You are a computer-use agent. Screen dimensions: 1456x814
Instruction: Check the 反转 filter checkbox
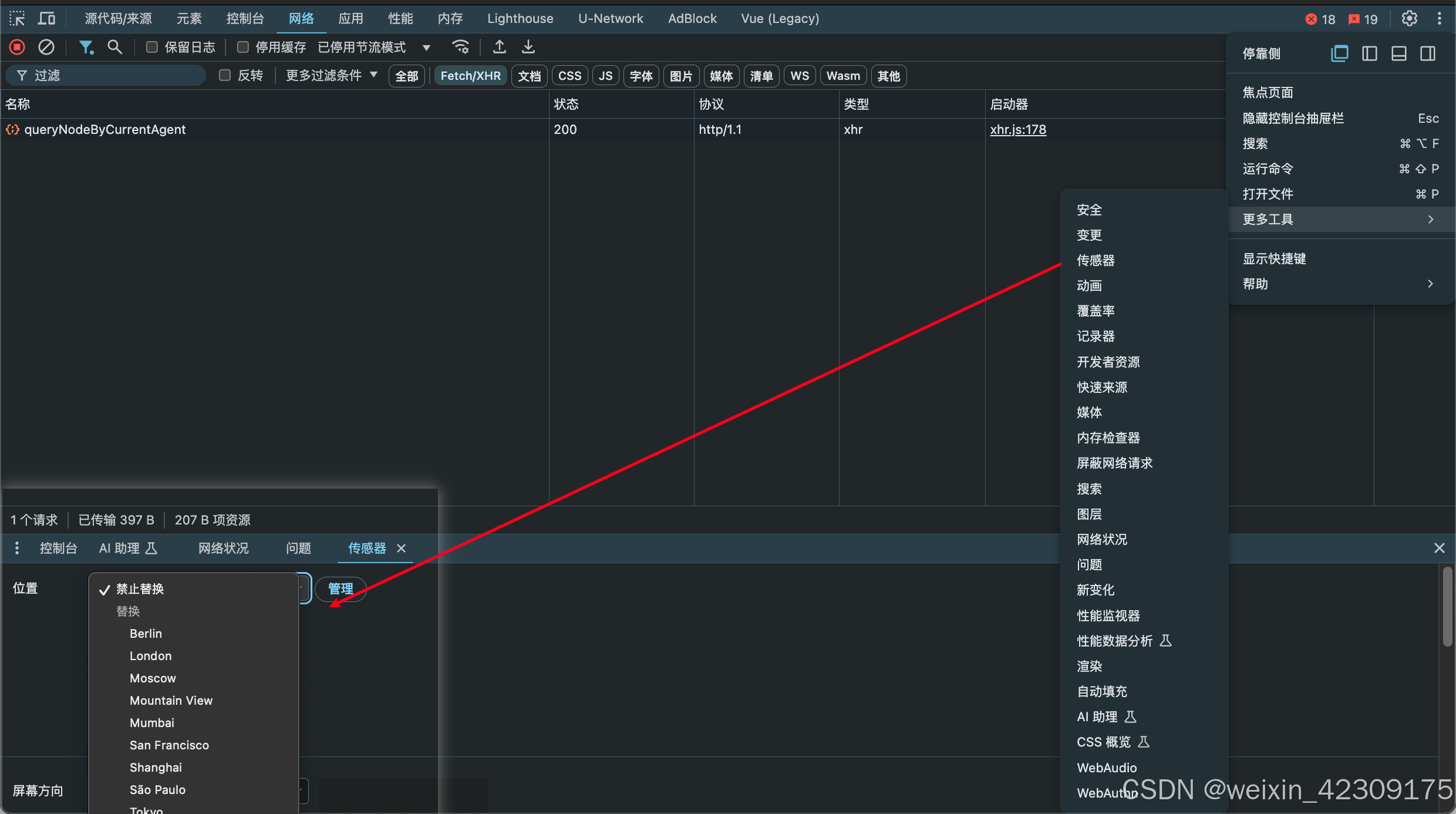(224, 75)
